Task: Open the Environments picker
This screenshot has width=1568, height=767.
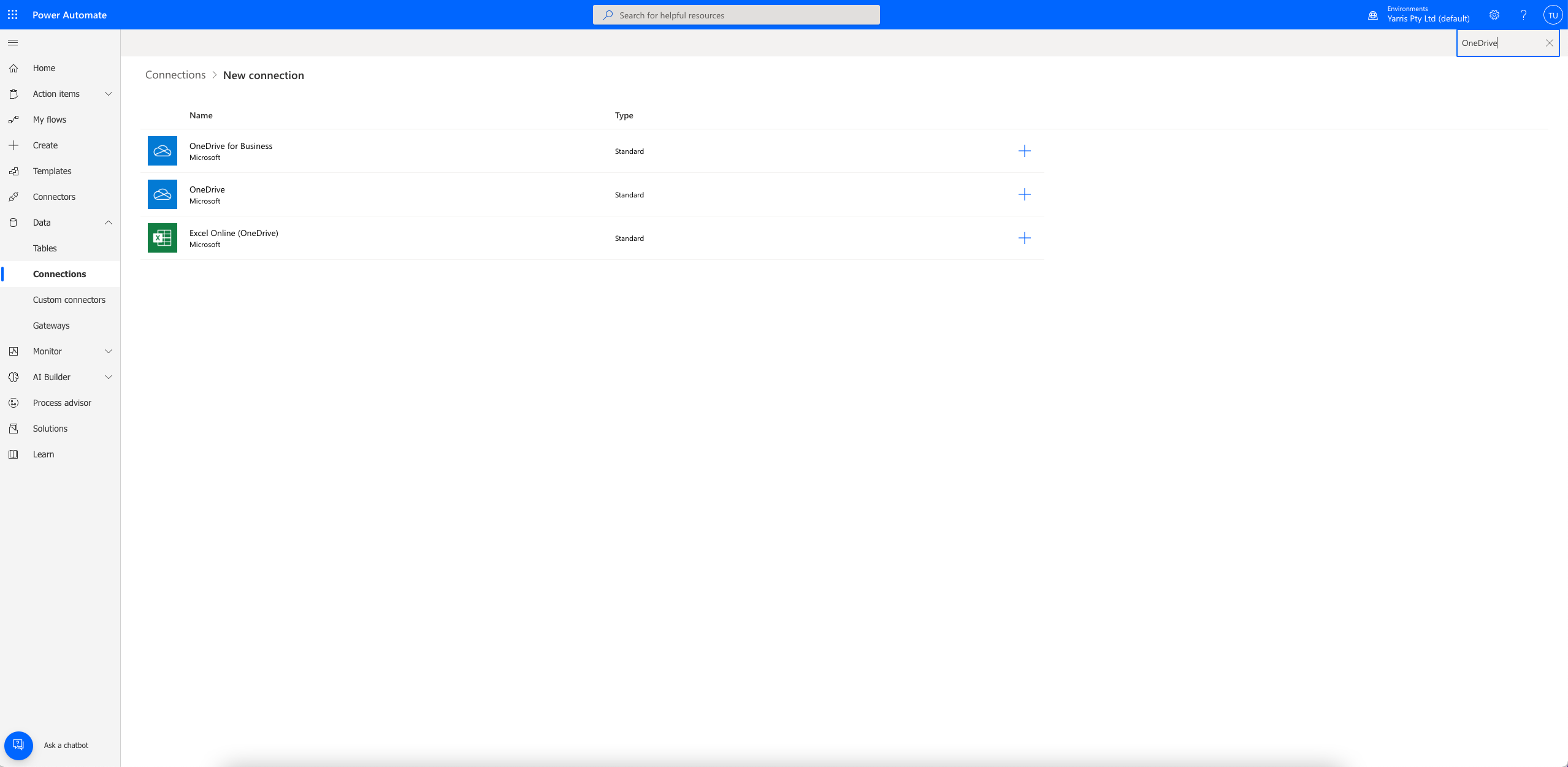Action: point(1419,15)
